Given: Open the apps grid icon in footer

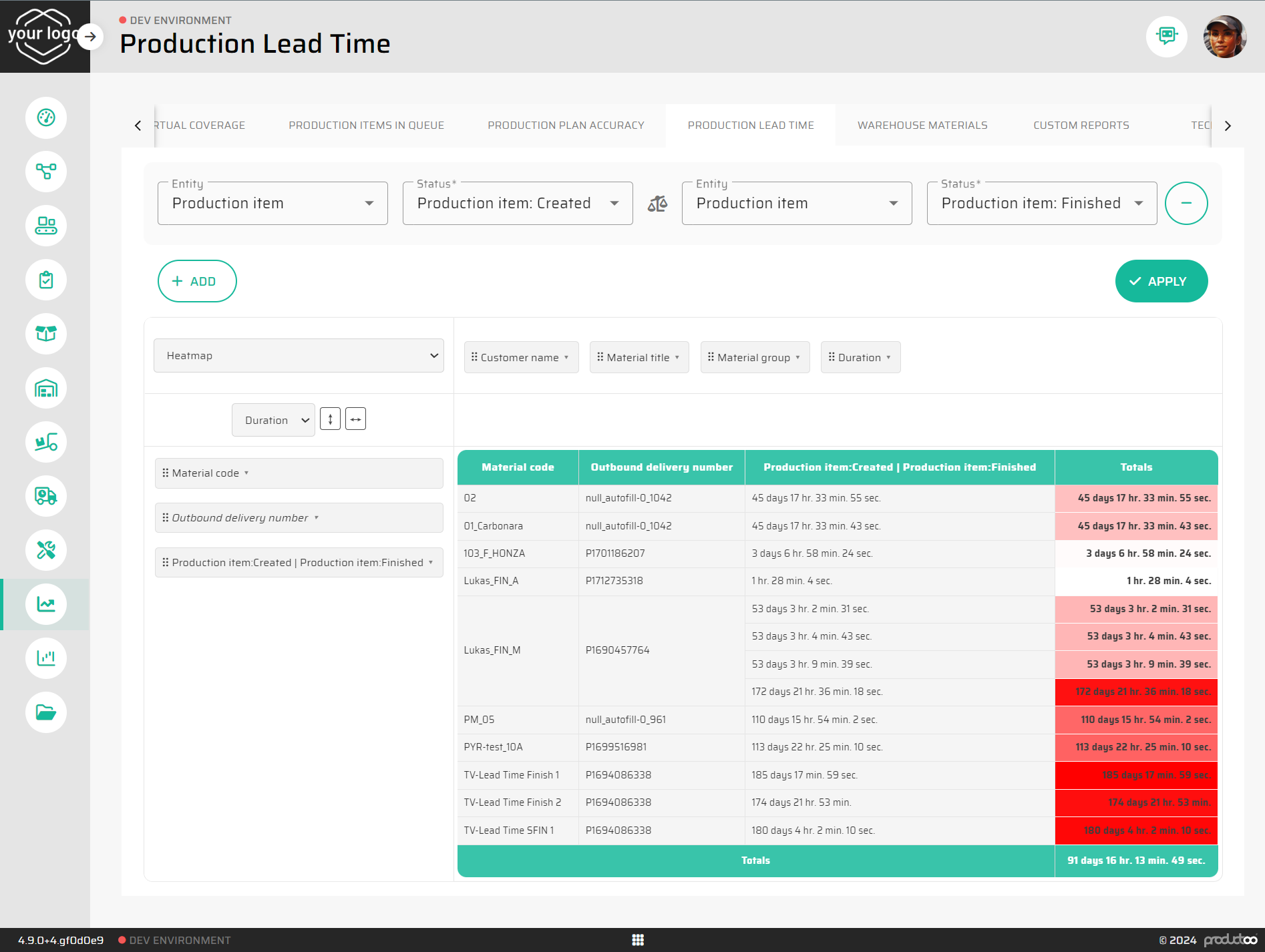Looking at the screenshot, I should pos(638,940).
